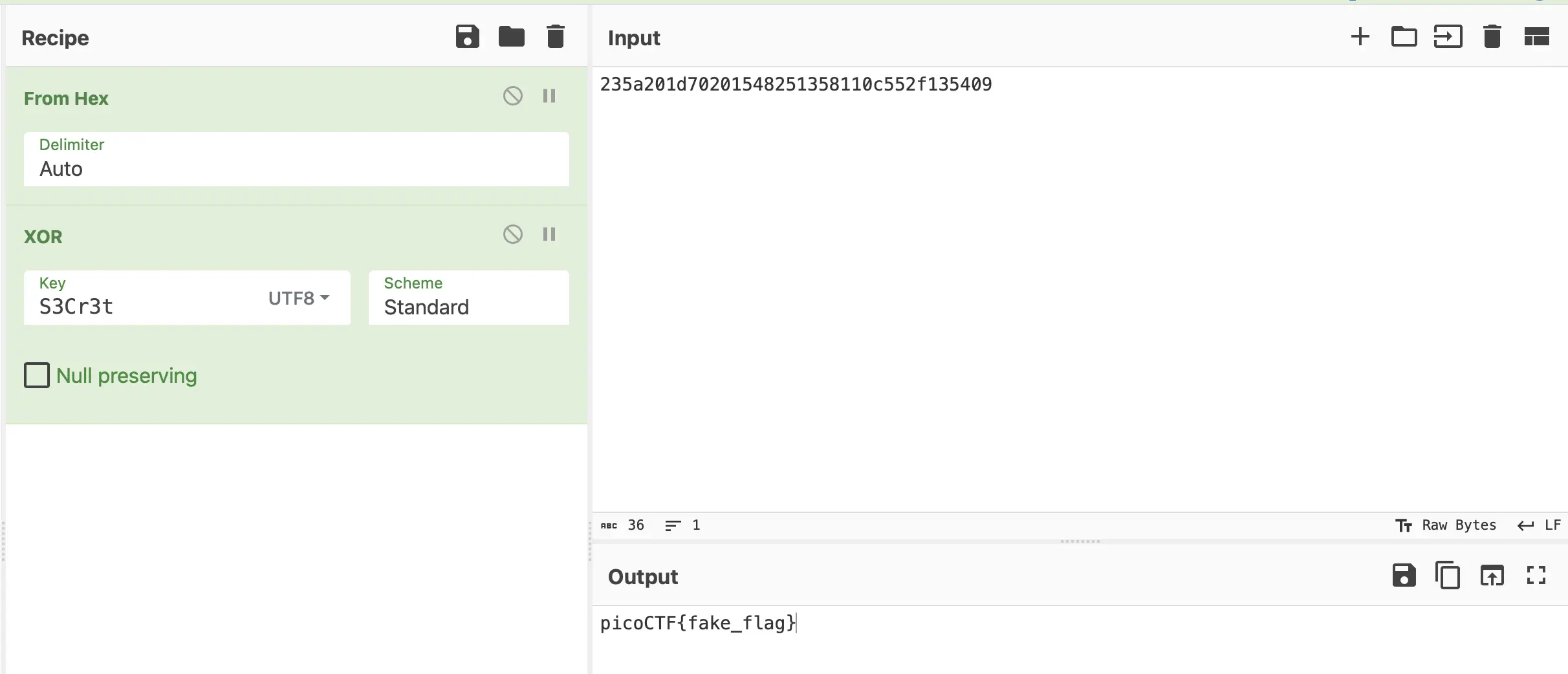The image size is (1568, 674).
Task: Reset the pane layout
Action: coord(1536,37)
